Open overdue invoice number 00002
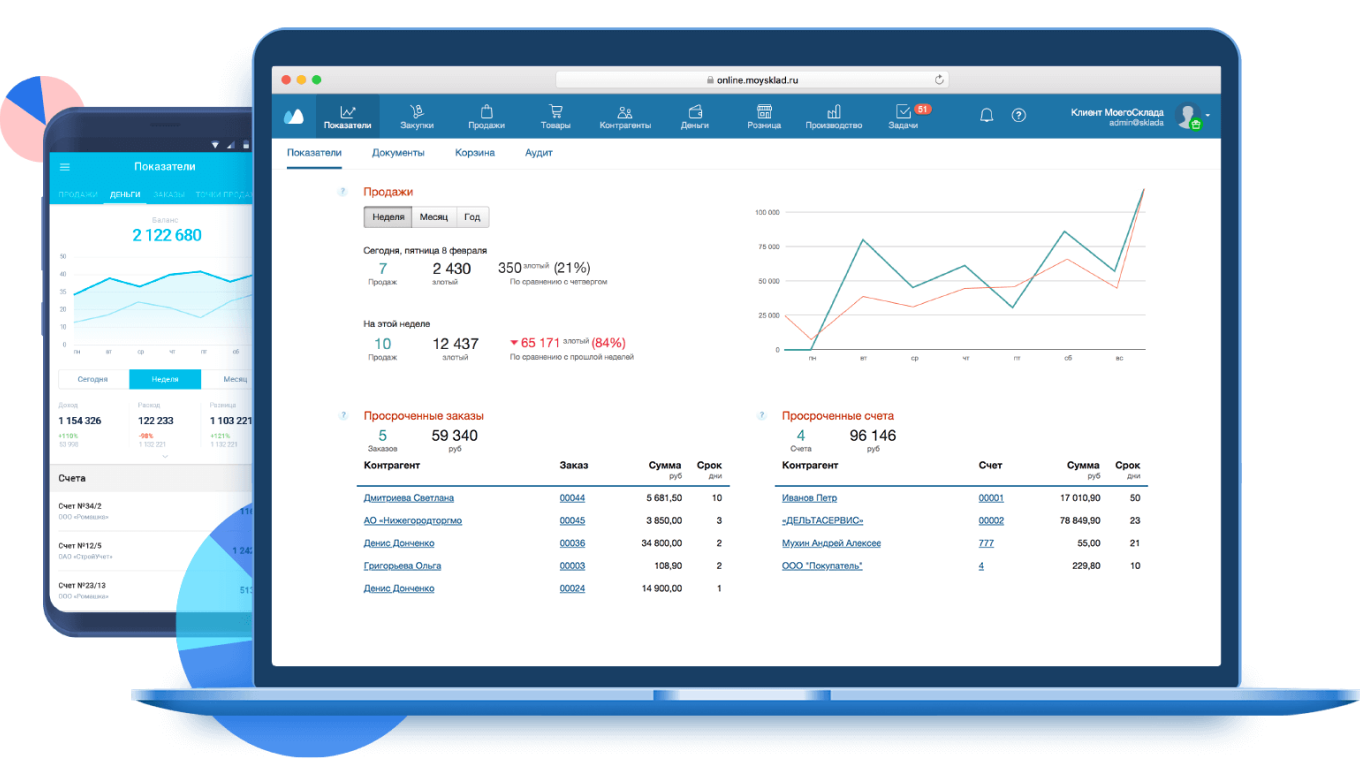1360x774 pixels. pyautogui.click(x=990, y=521)
